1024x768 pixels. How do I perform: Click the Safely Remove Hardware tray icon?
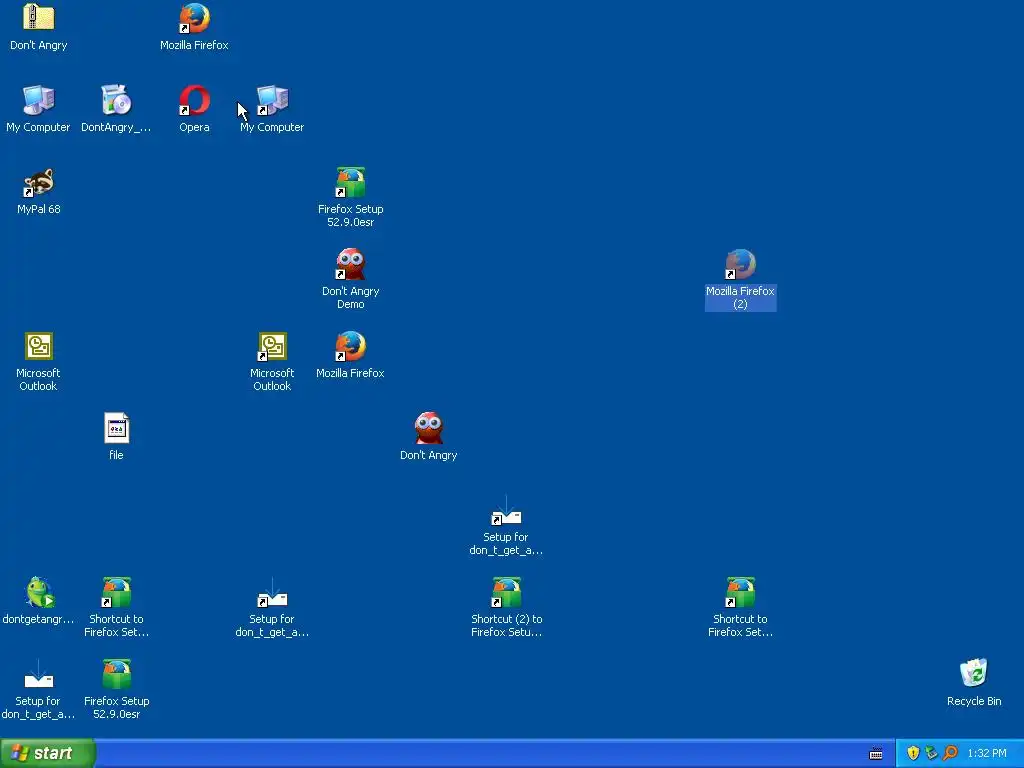[x=931, y=753]
